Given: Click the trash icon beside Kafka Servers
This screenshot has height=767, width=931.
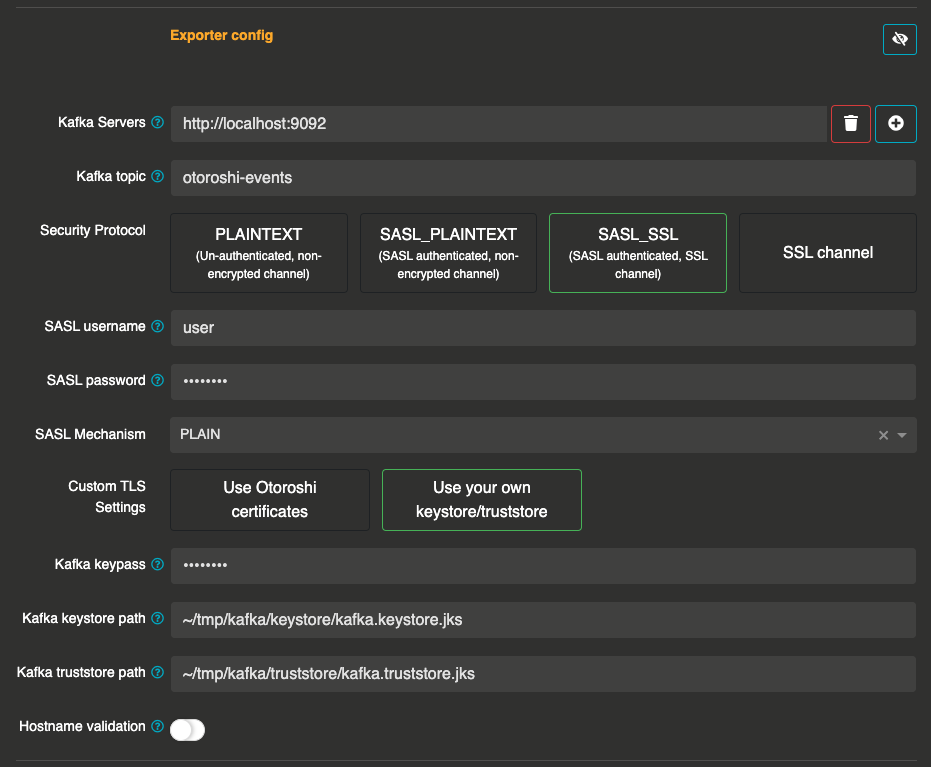Looking at the screenshot, I should coord(851,124).
